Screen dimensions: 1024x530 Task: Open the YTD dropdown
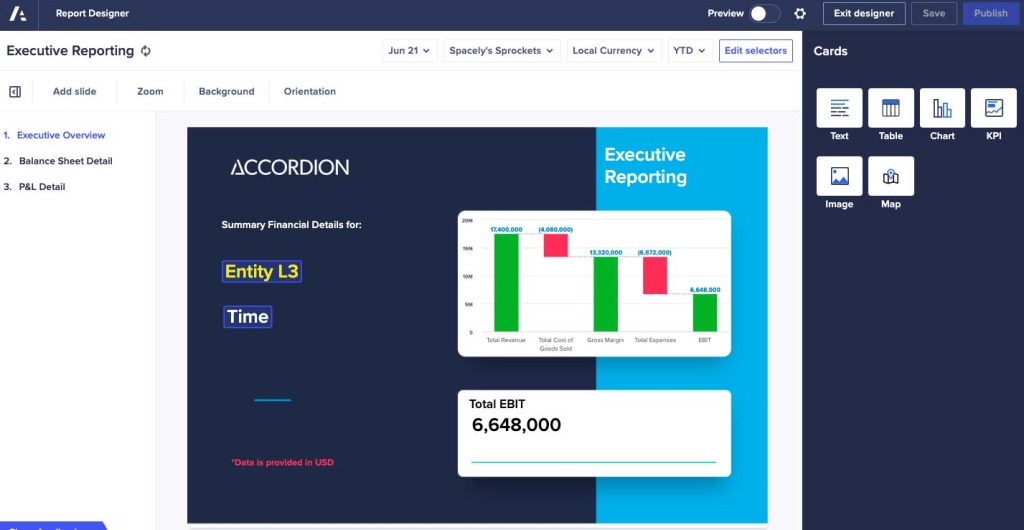click(690, 51)
